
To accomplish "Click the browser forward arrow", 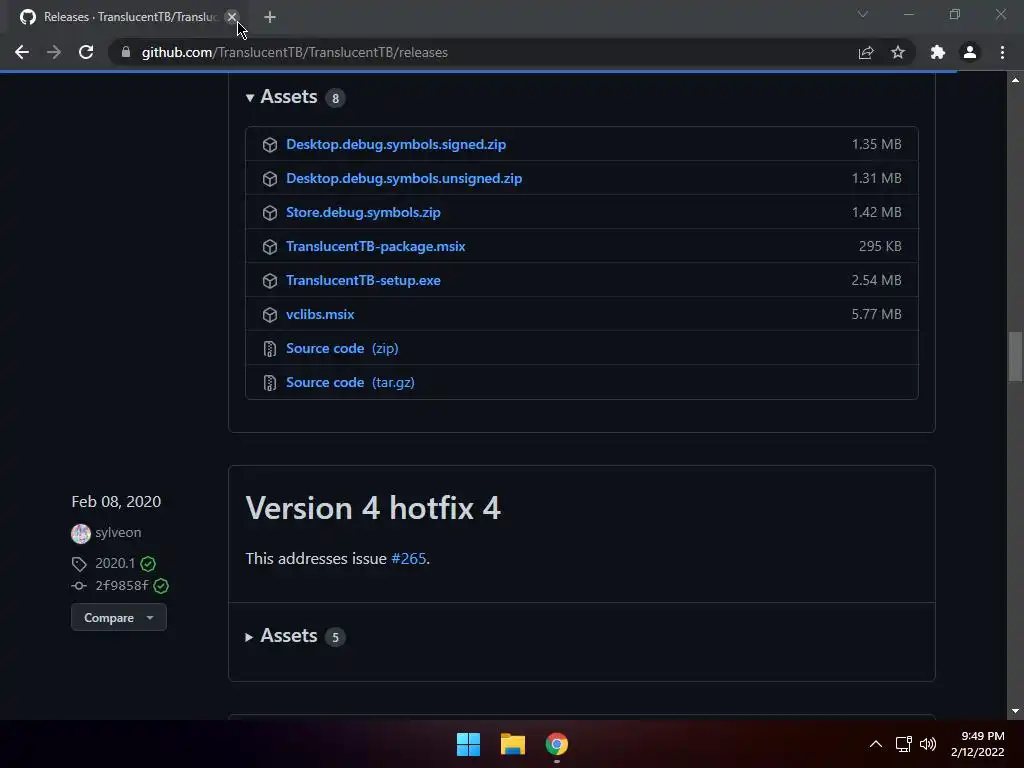I will (54, 52).
